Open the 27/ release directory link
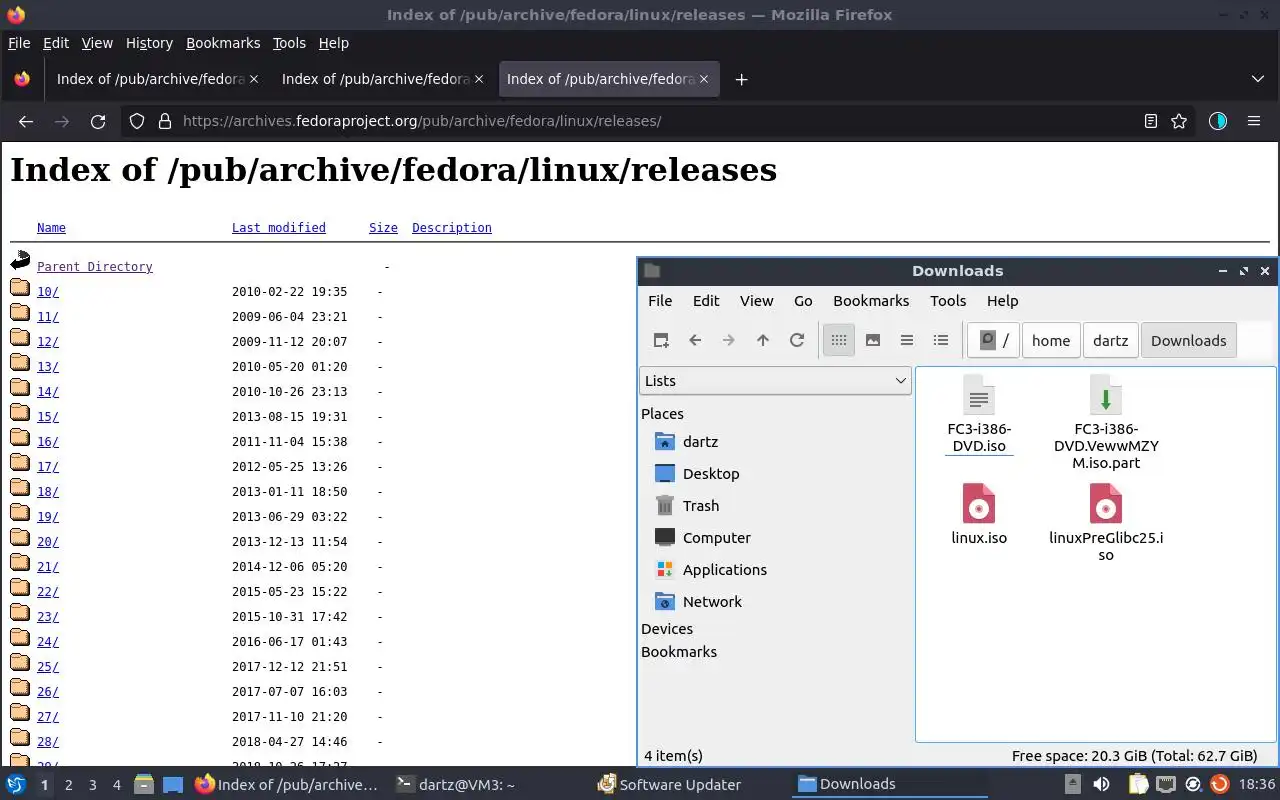1280x800 pixels. (48, 717)
